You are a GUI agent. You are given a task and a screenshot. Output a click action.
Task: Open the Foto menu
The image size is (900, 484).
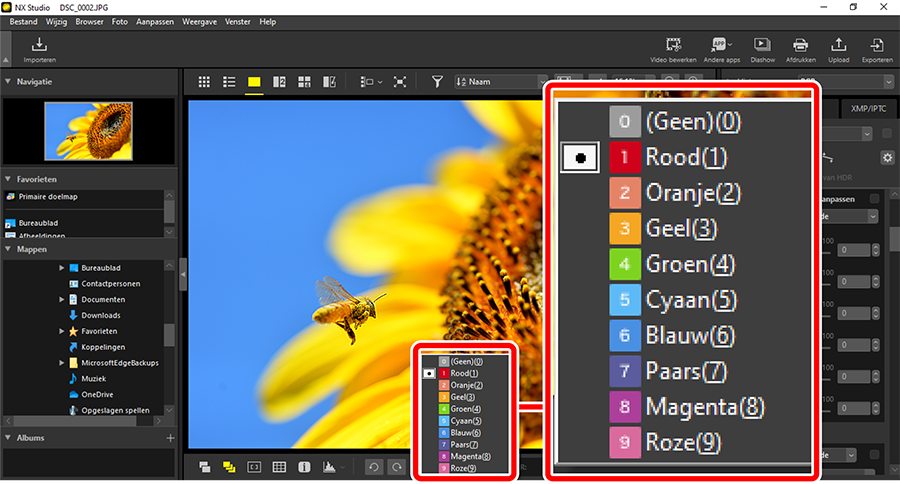tap(119, 22)
